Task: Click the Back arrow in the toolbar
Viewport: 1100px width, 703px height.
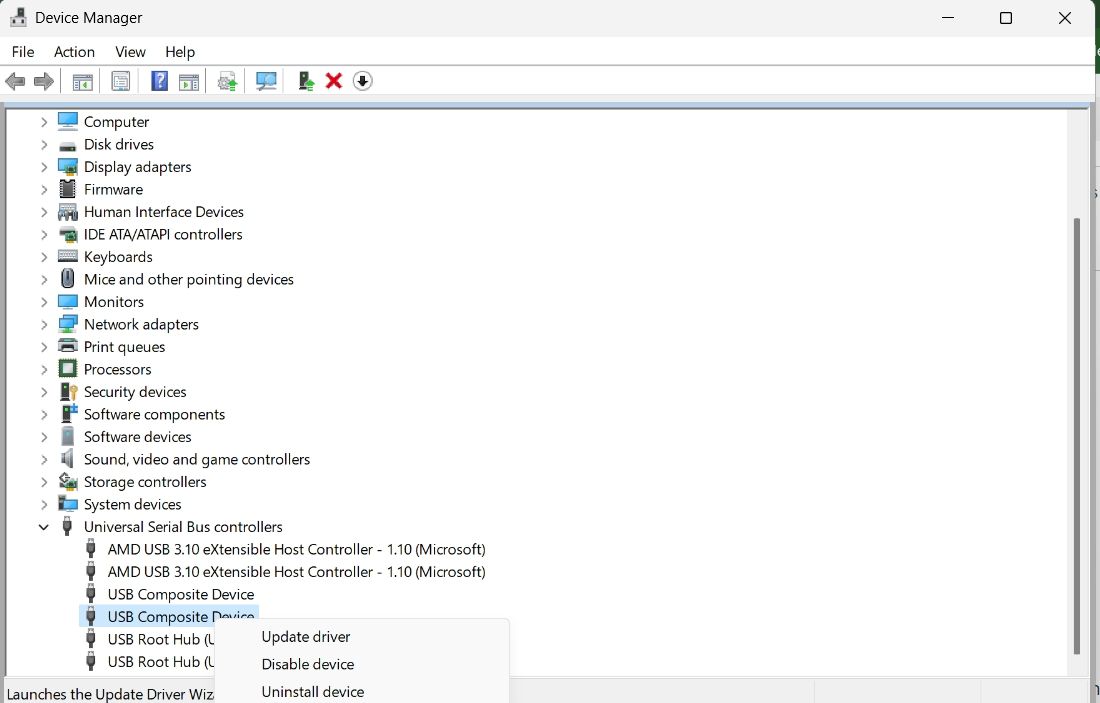Action: coord(15,81)
